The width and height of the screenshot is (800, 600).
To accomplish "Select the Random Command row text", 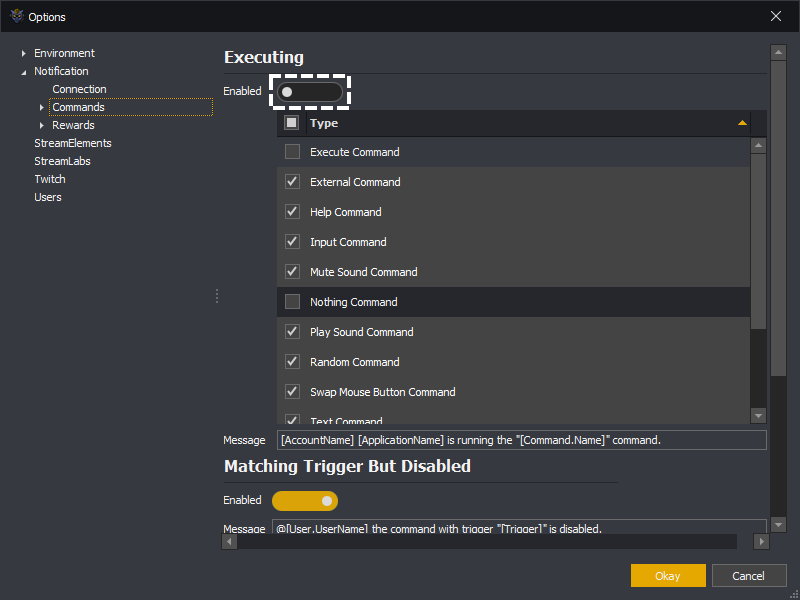I will (355, 362).
